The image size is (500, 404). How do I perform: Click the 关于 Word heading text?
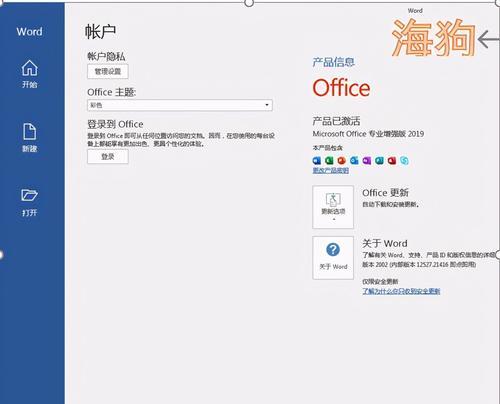click(385, 243)
